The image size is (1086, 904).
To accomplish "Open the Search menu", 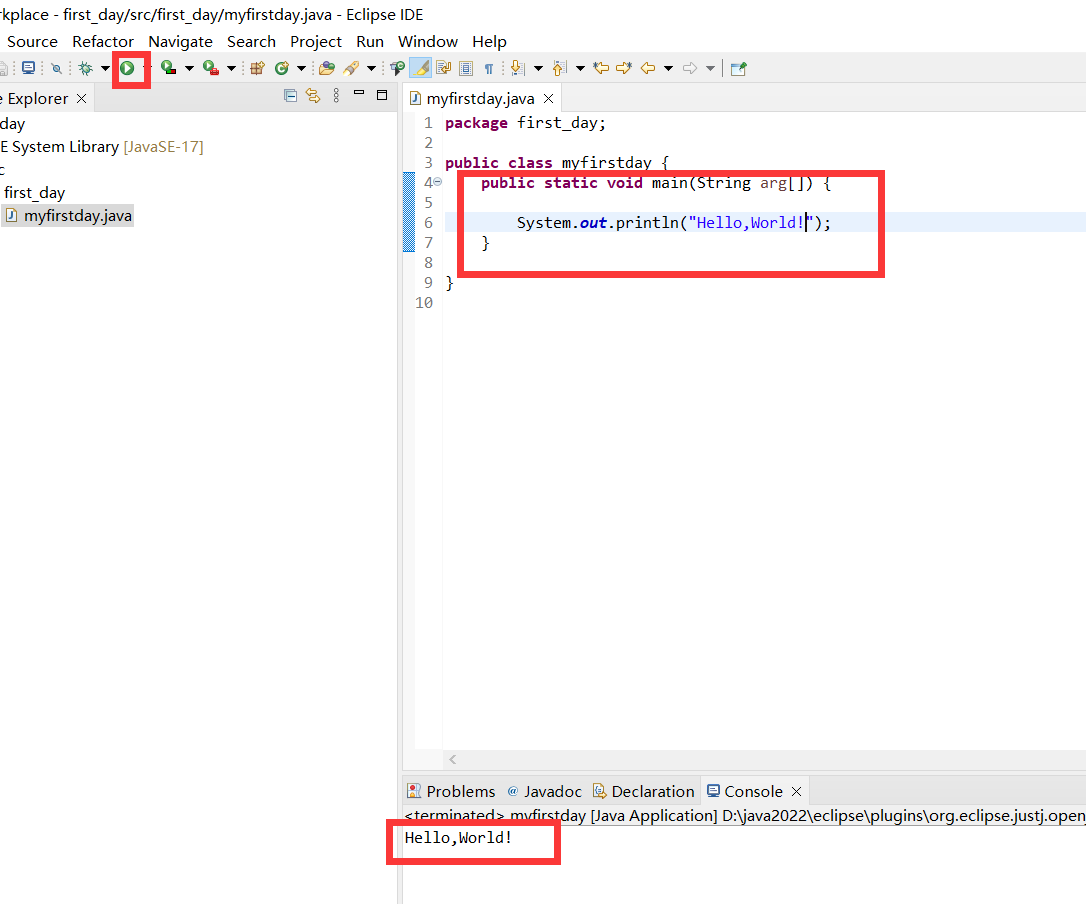I will click(x=251, y=42).
